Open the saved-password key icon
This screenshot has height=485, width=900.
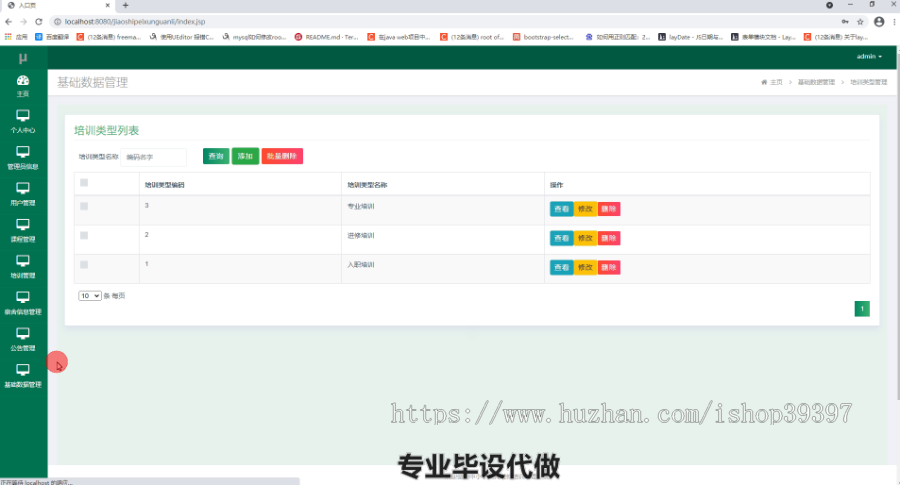pyautogui.click(x=845, y=22)
